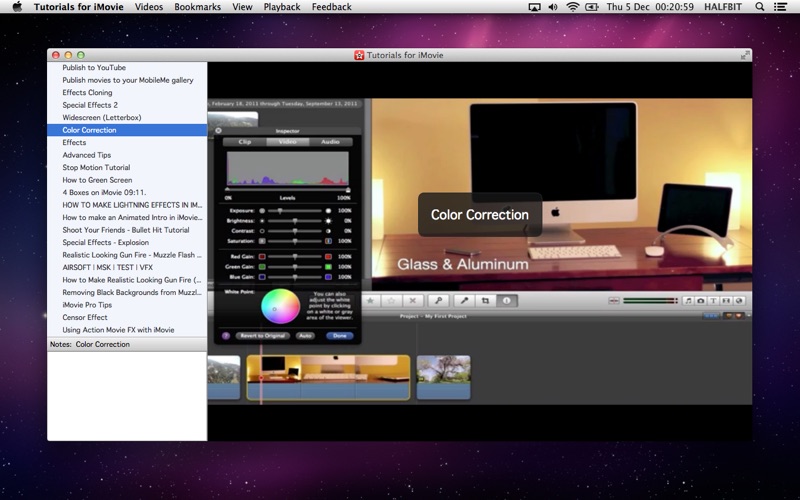Select the crop tool icon

tap(485, 301)
